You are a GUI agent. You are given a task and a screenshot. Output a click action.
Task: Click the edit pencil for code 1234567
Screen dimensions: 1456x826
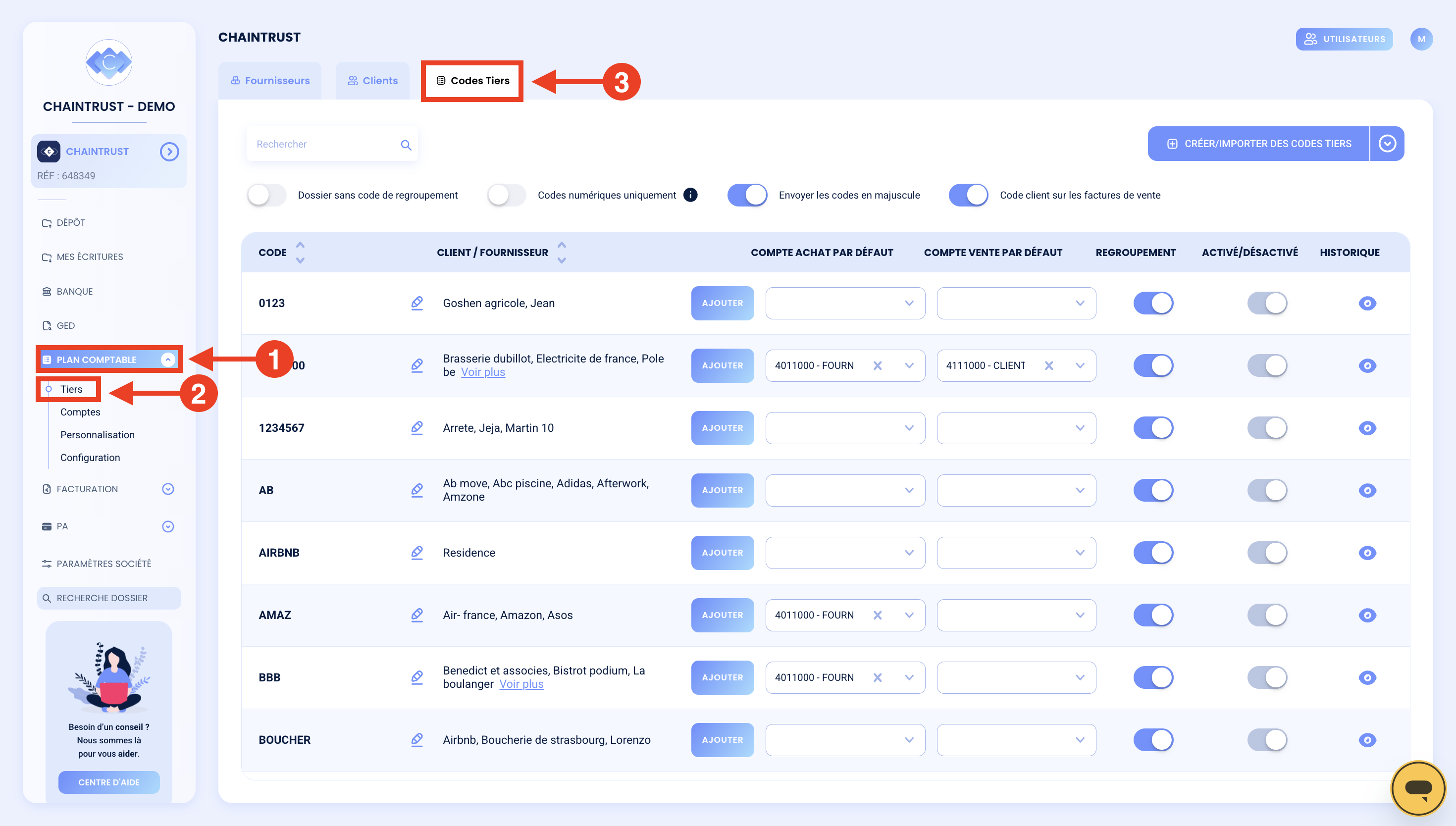point(417,428)
